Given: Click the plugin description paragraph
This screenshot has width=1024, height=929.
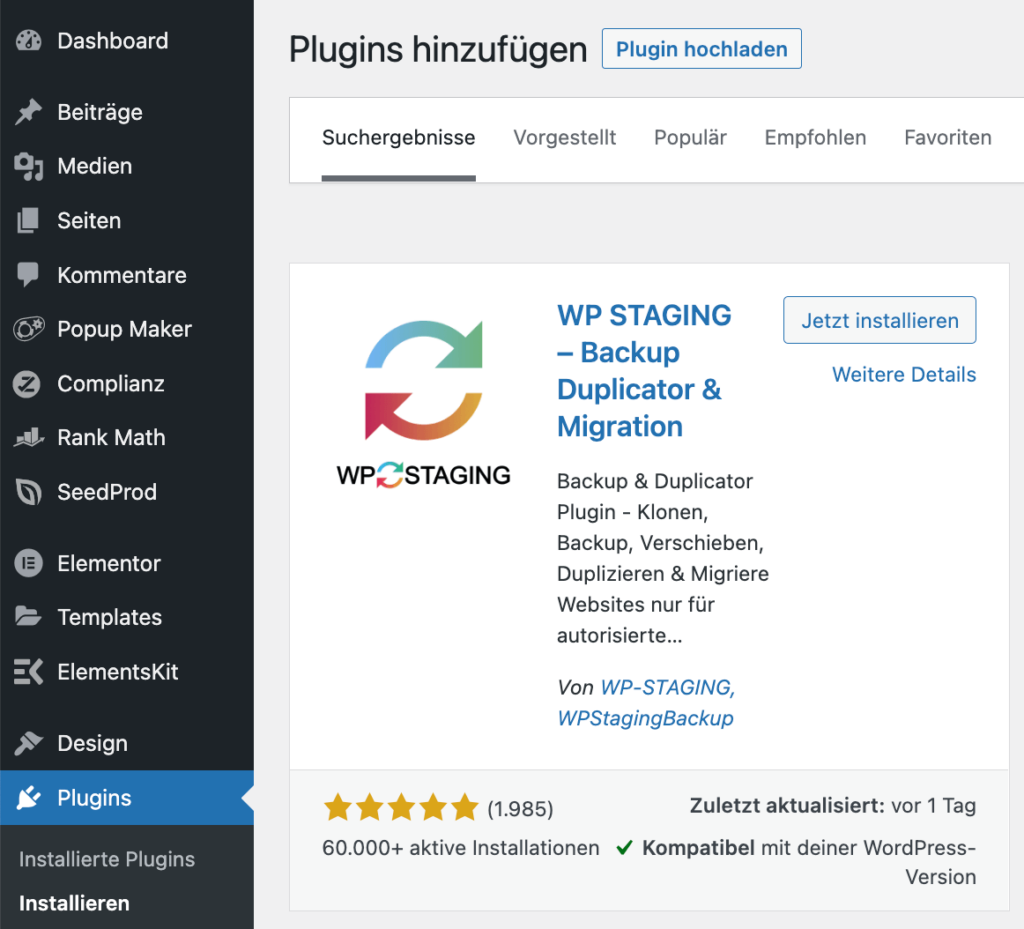Looking at the screenshot, I should (663, 558).
